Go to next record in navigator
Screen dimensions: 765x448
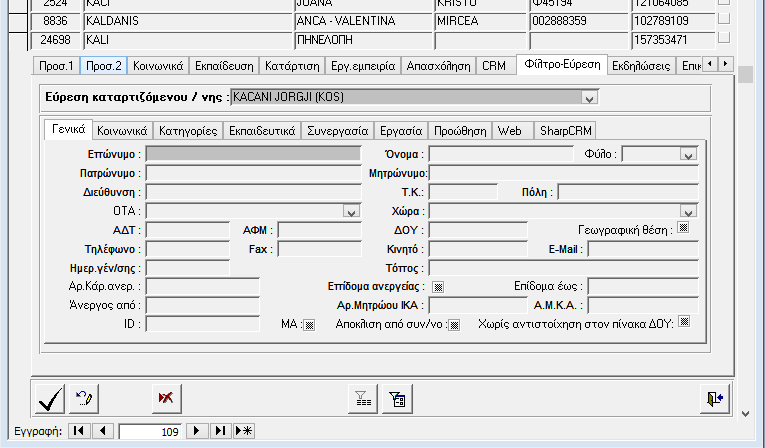[198, 431]
